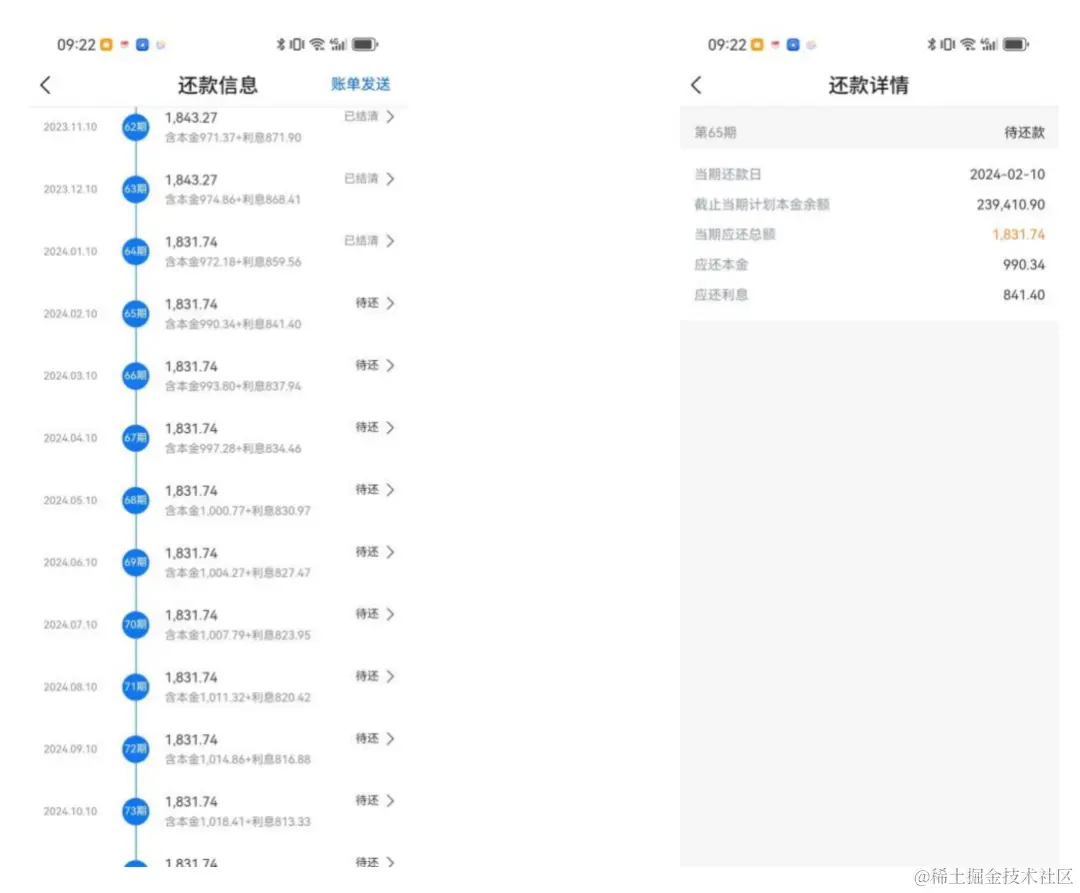Screen dimensions: 1080x893
Task: Tap the back arrow on 还款信息 page
Action: [44, 85]
